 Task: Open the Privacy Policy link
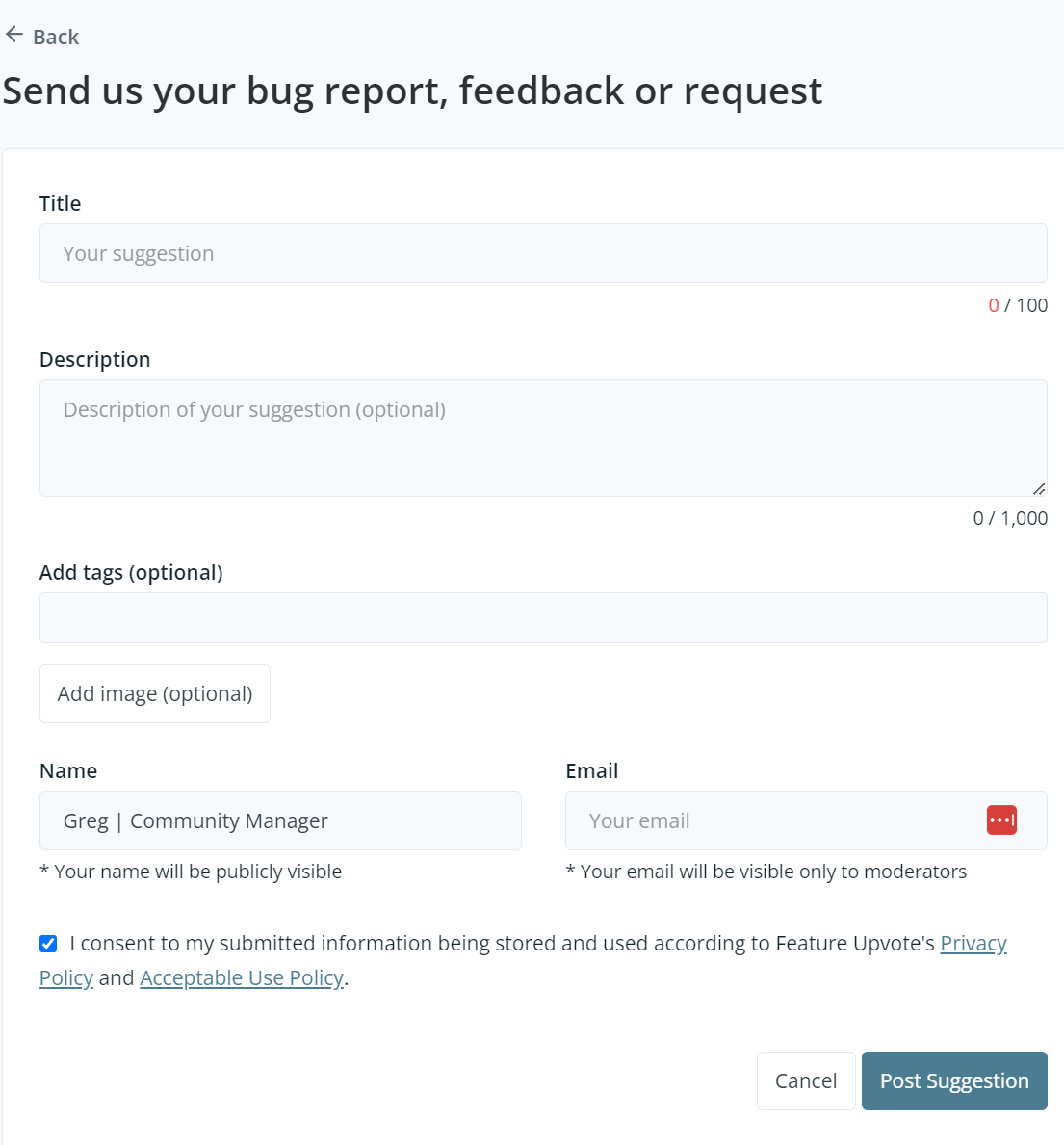(973, 944)
